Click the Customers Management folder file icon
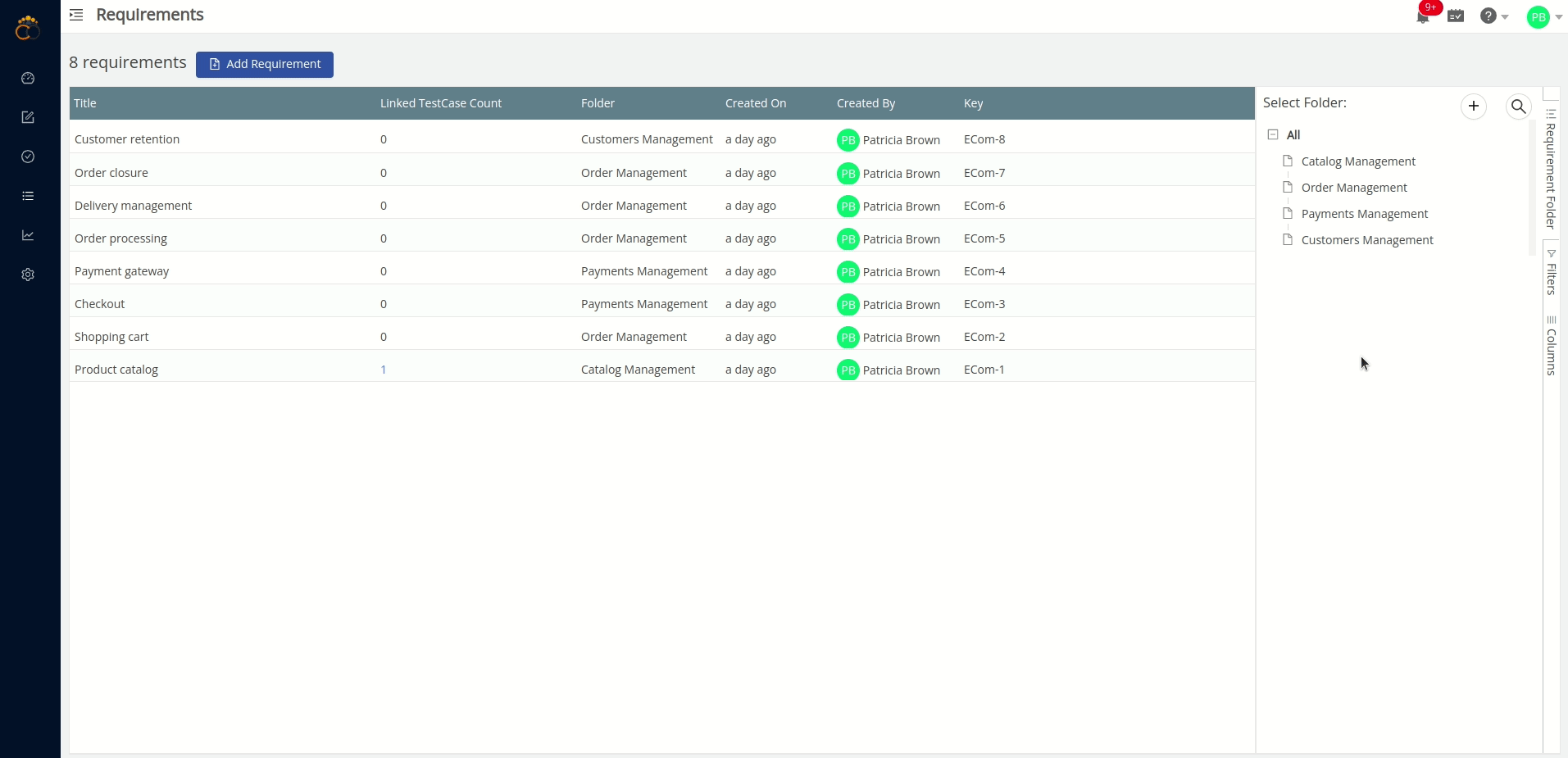1568x758 pixels. (1288, 239)
